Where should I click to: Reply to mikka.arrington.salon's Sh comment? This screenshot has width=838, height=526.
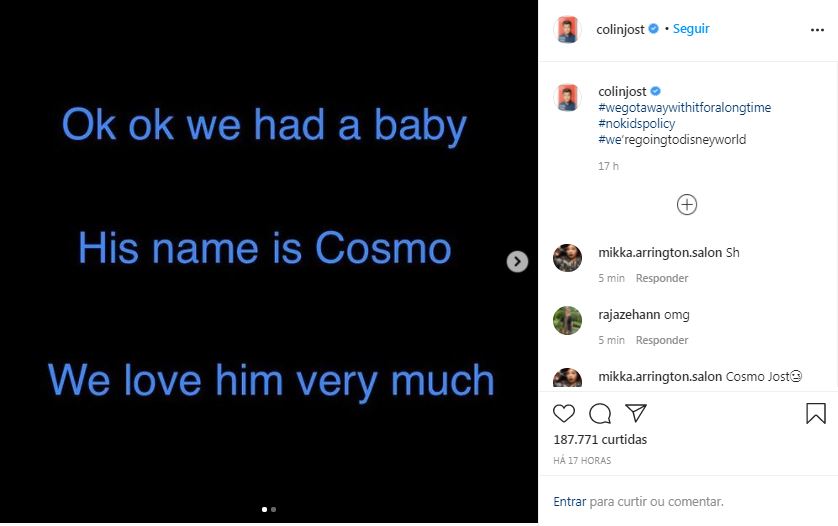pos(662,278)
